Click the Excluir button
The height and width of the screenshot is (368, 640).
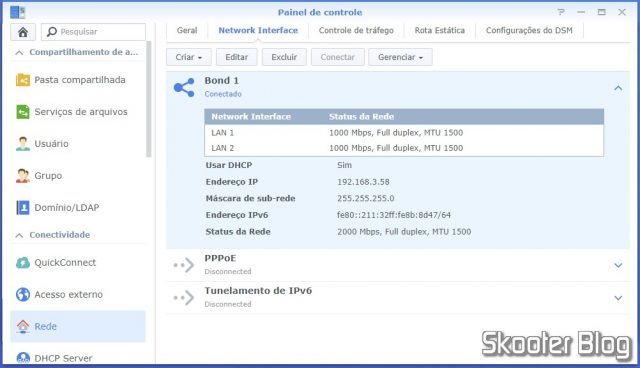pyautogui.click(x=284, y=57)
